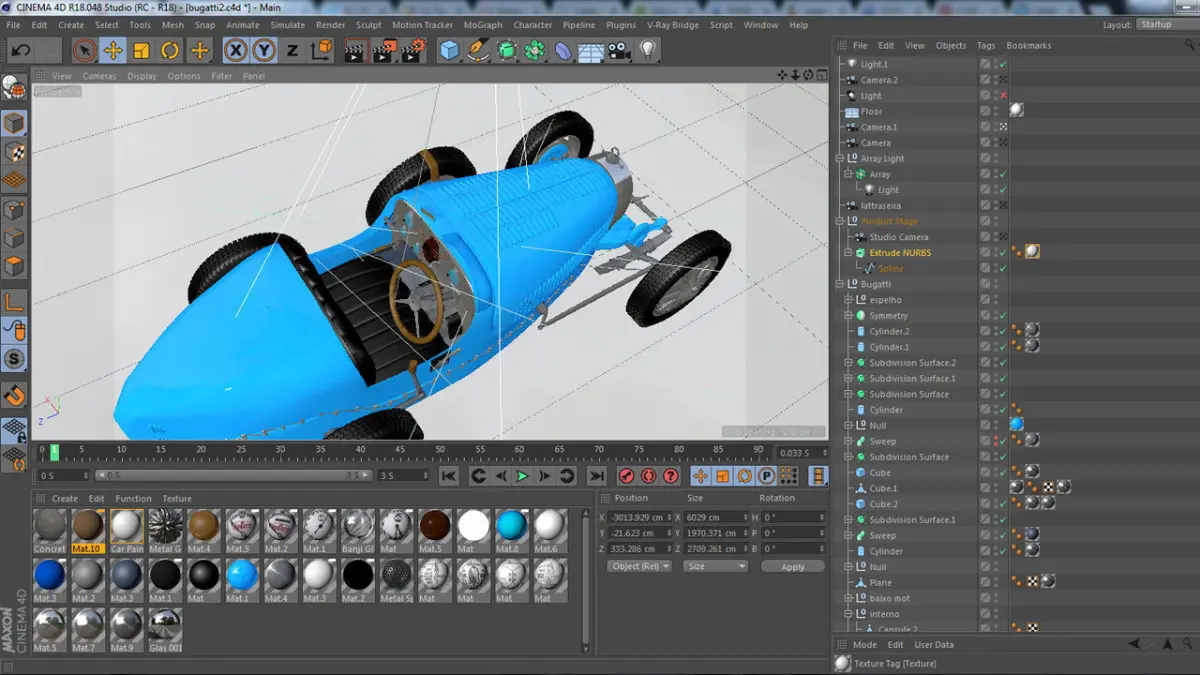Open Object Manager Tags menu

pyautogui.click(x=986, y=45)
